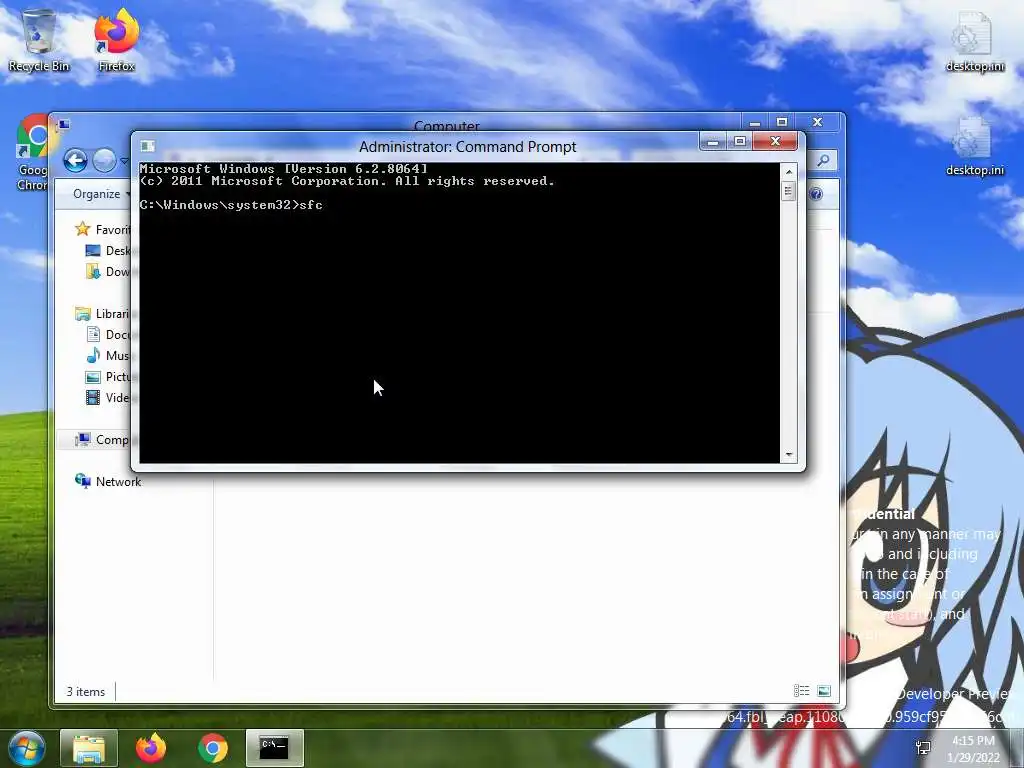The height and width of the screenshot is (768, 1024).
Task: Click the Command Prompt taskbar button
Action: (x=274, y=748)
